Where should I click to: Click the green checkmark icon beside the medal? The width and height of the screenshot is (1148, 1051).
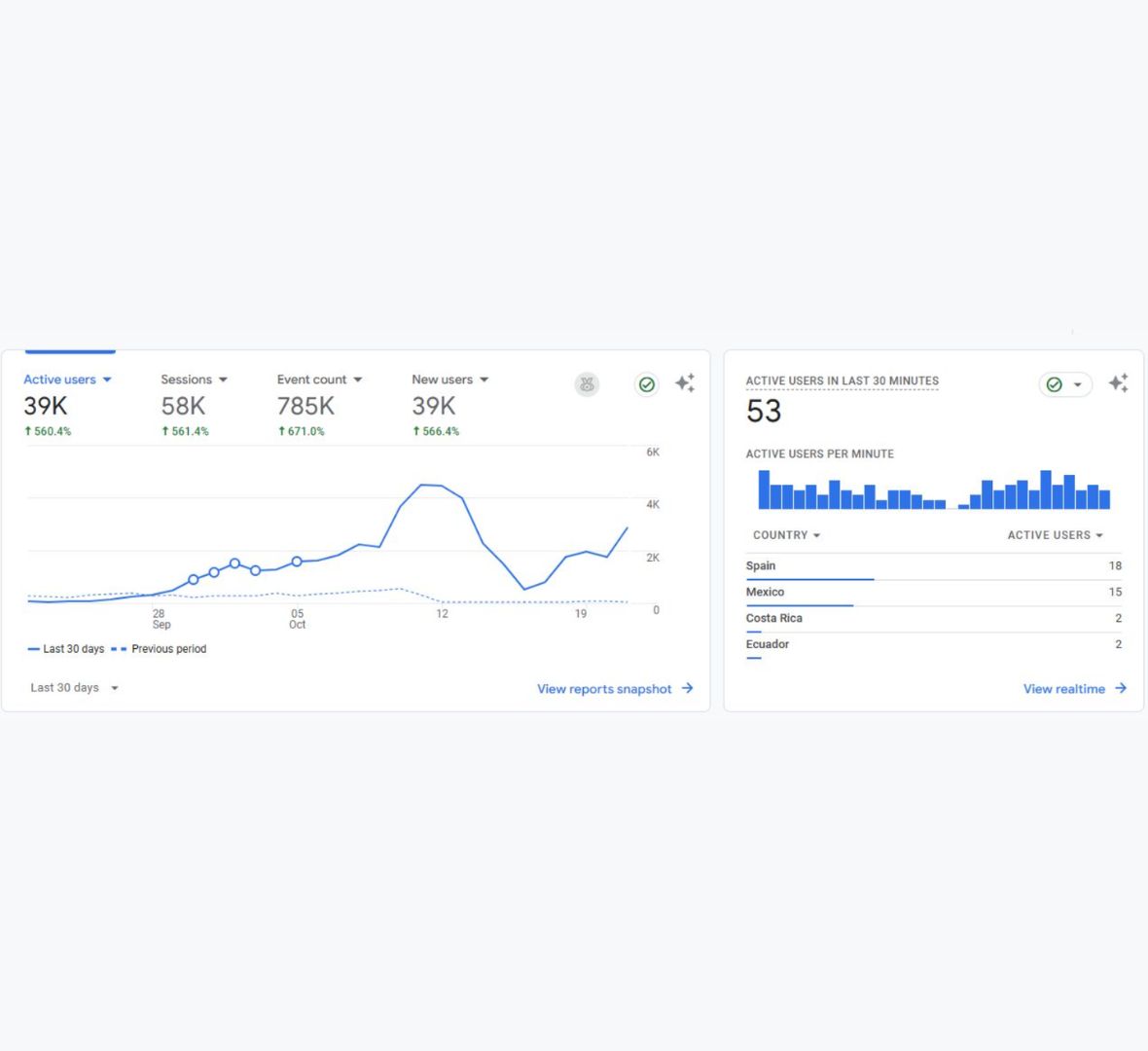point(646,384)
